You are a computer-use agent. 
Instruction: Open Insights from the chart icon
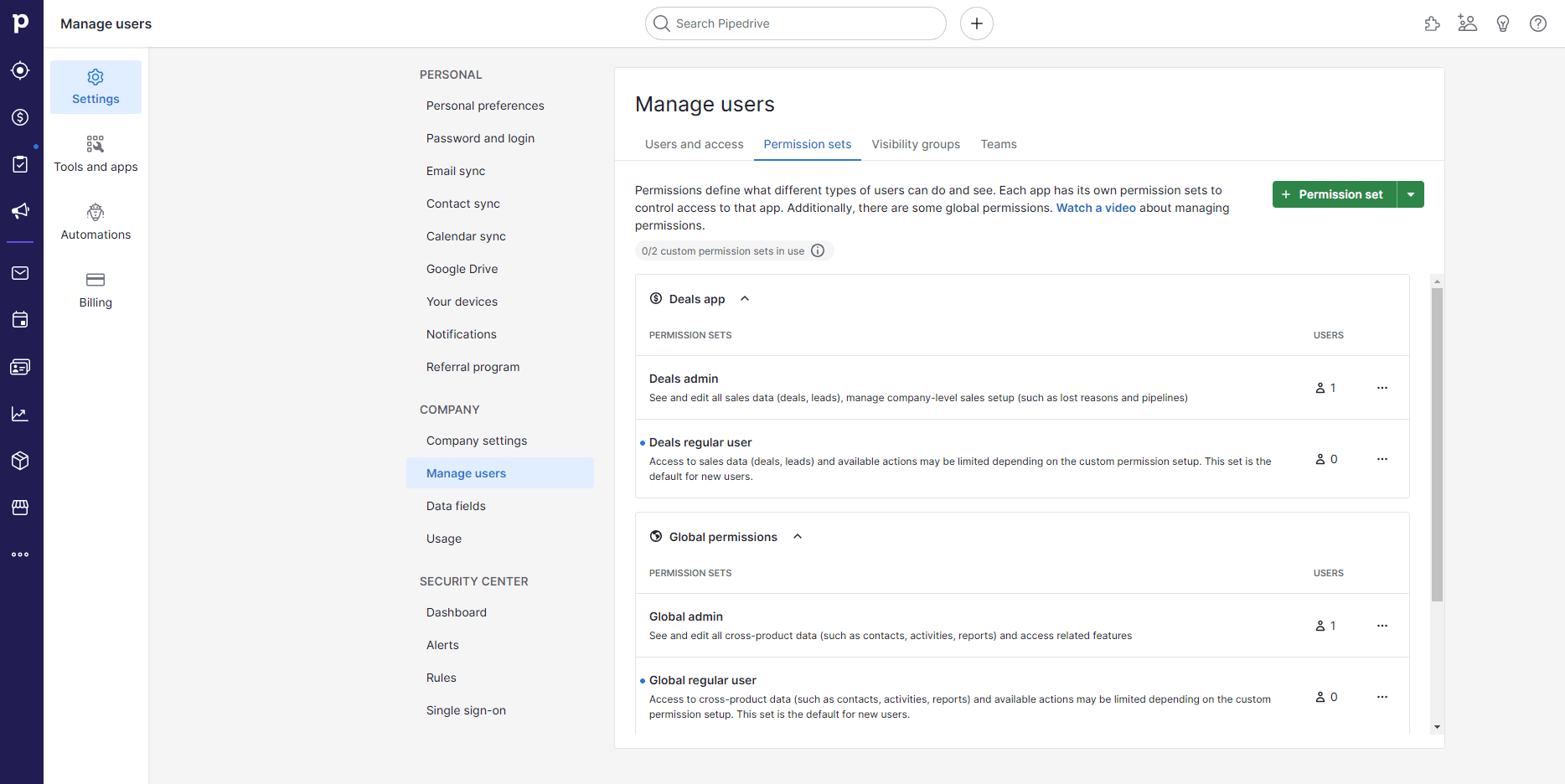20,414
